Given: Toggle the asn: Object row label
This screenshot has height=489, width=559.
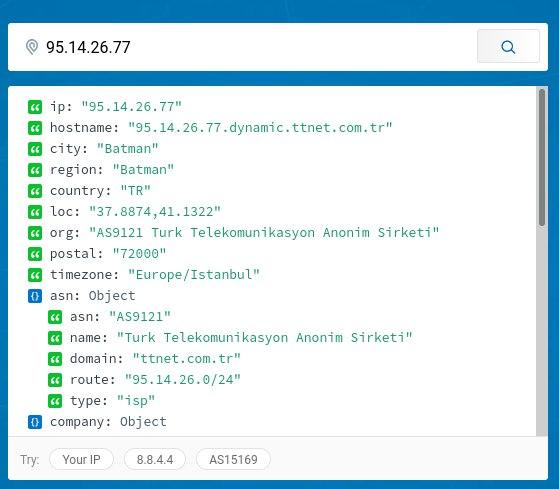Looking at the screenshot, I should click(x=93, y=296).
